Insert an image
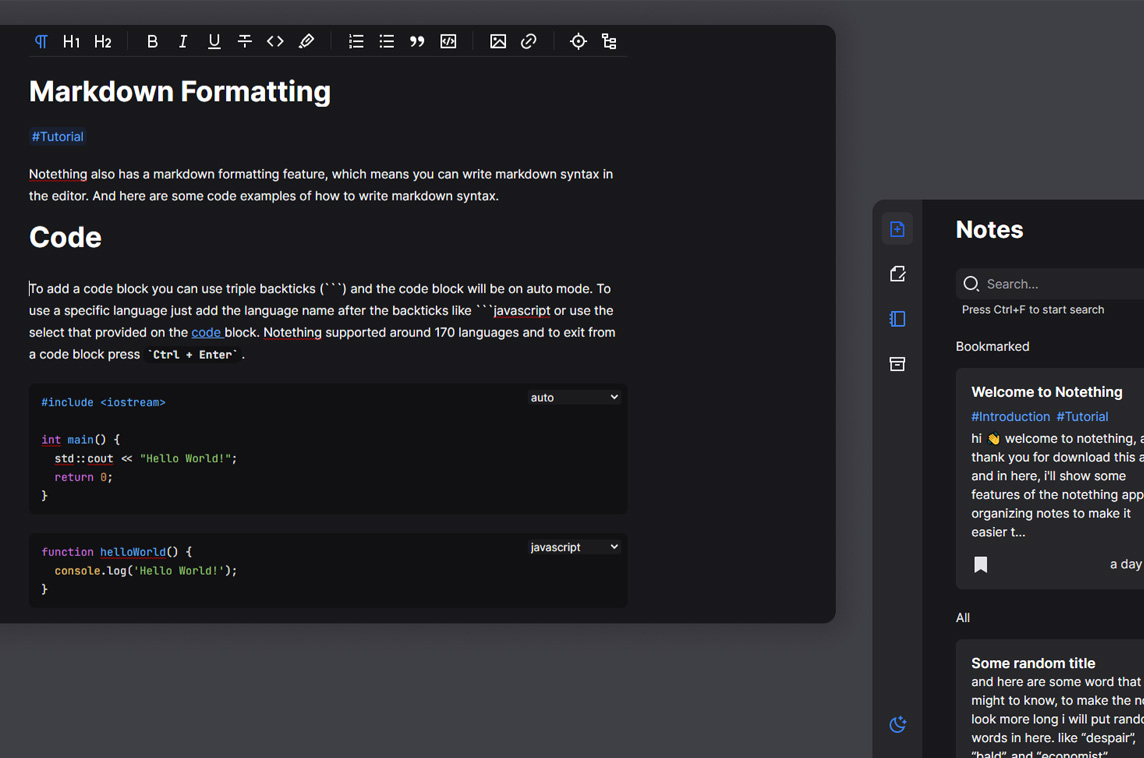1144x758 pixels. (498, 42)
